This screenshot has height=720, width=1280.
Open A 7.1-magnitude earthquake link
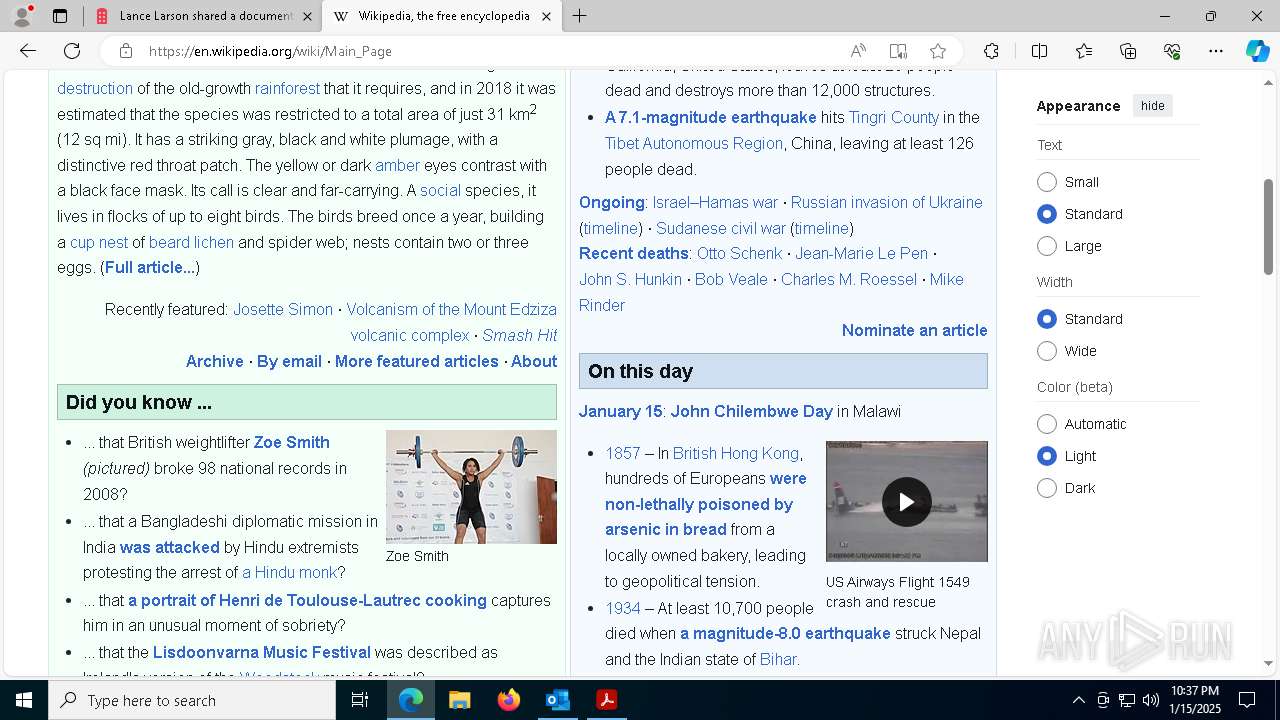[x=711, y=117]
